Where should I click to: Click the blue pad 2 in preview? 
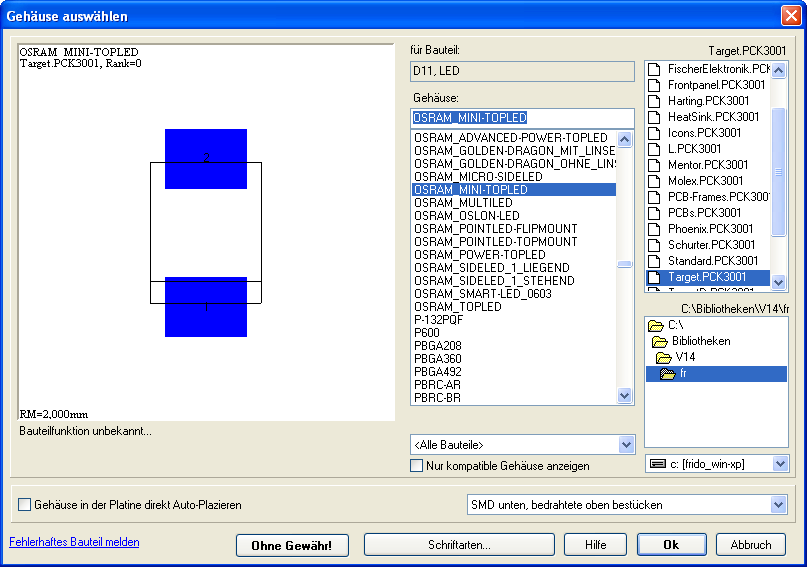[x=206, y=158]
